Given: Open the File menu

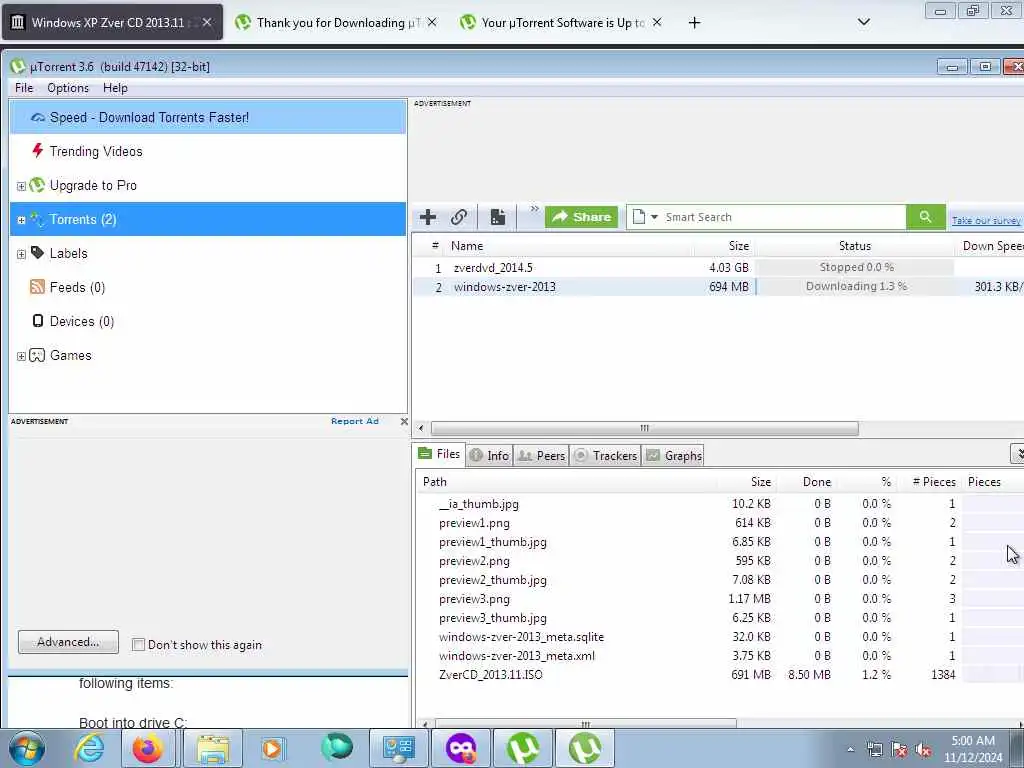Looking at the screenshot, I should click(24, 88).
